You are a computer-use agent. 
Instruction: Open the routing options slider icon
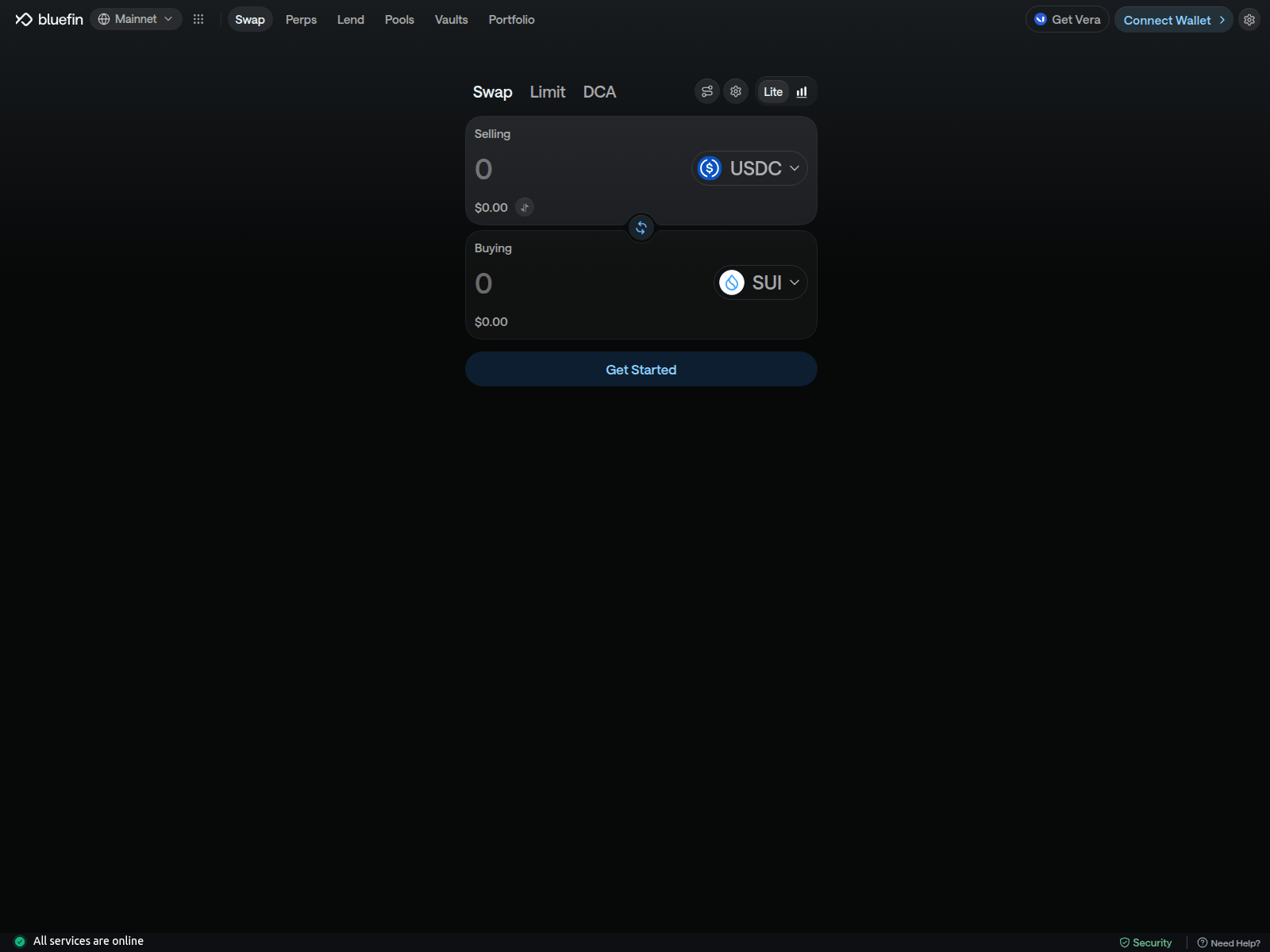click(707, 91)
